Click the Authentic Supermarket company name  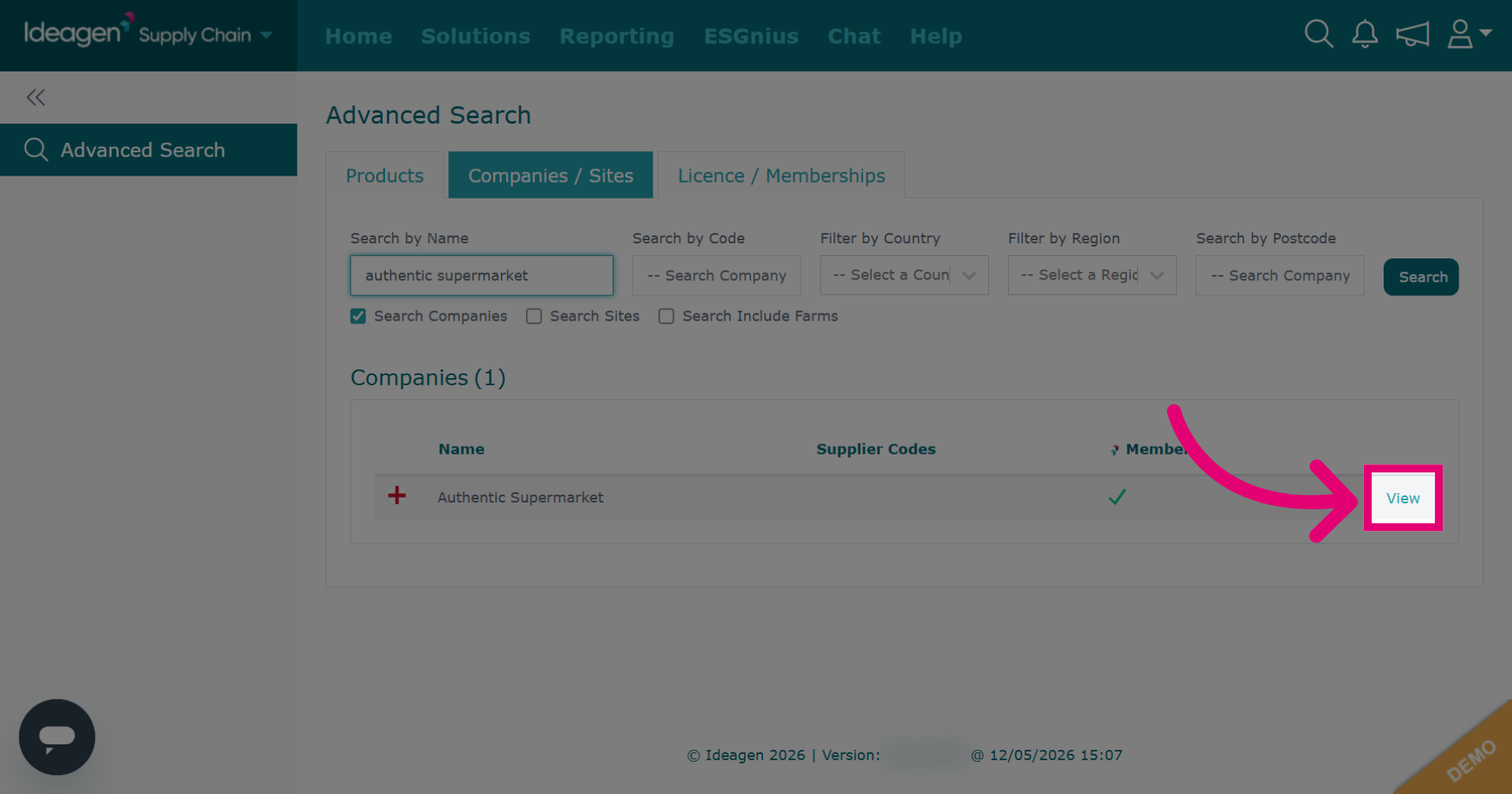[x=521, y=497]
